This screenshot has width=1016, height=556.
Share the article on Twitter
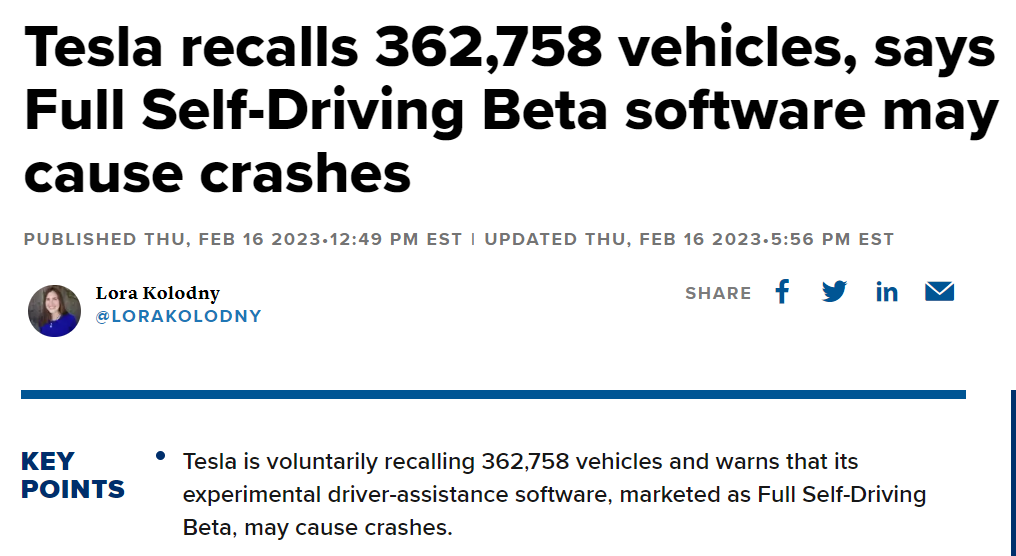point(834,292)
